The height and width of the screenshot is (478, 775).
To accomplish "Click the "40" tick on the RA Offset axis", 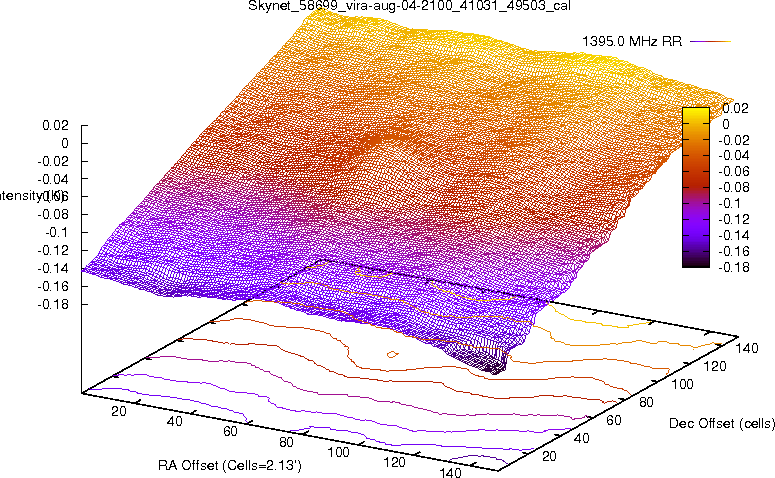I will pos(174,421).
